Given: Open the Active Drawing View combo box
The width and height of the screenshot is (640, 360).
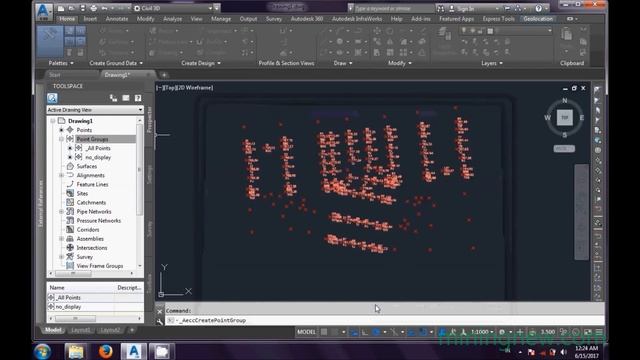Looking at the screenshot, I should (95, 110).
